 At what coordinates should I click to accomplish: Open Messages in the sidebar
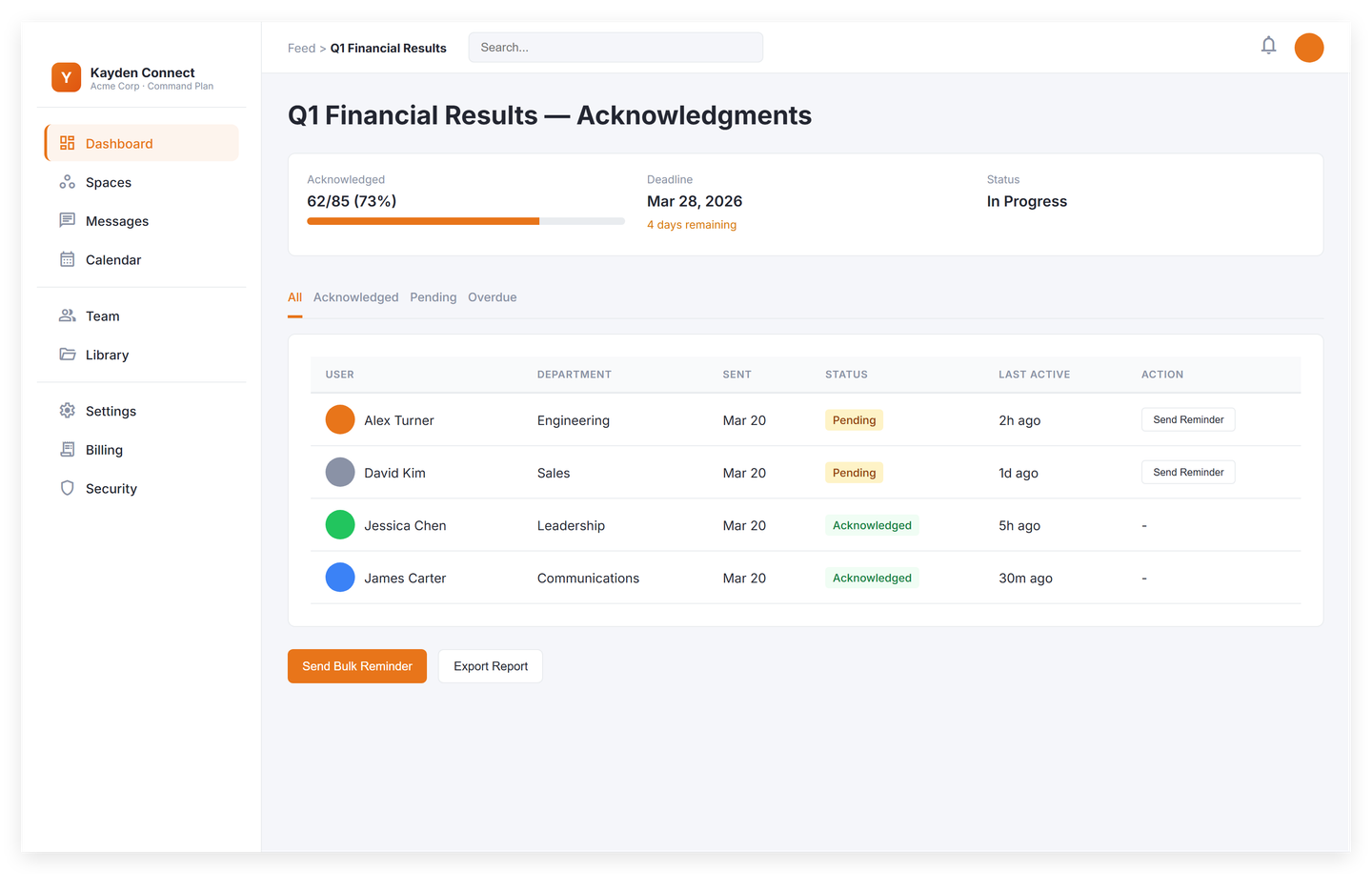coord(142,220)
